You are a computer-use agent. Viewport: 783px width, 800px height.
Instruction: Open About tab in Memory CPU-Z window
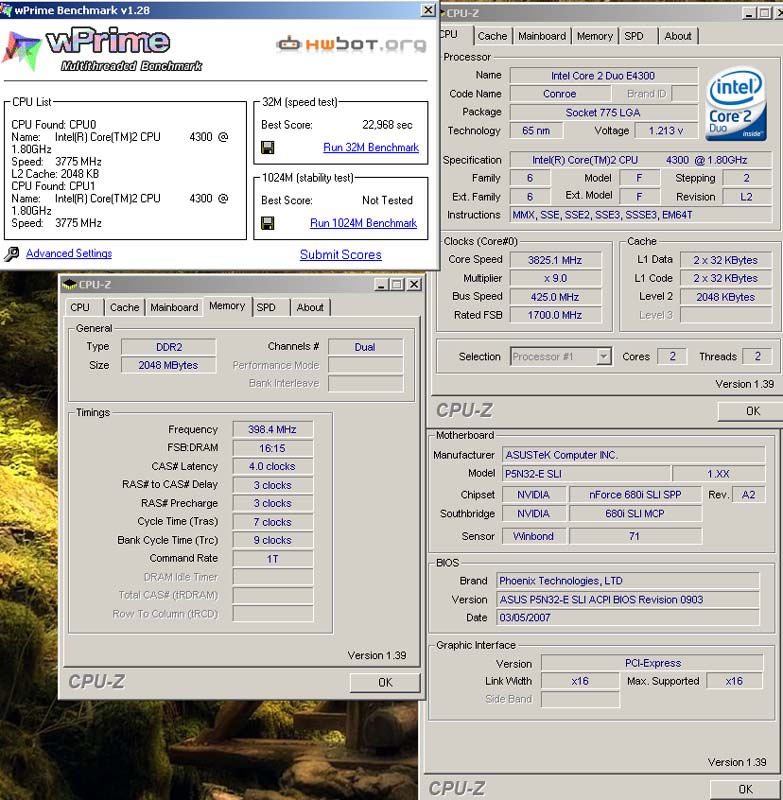point(310,308)
